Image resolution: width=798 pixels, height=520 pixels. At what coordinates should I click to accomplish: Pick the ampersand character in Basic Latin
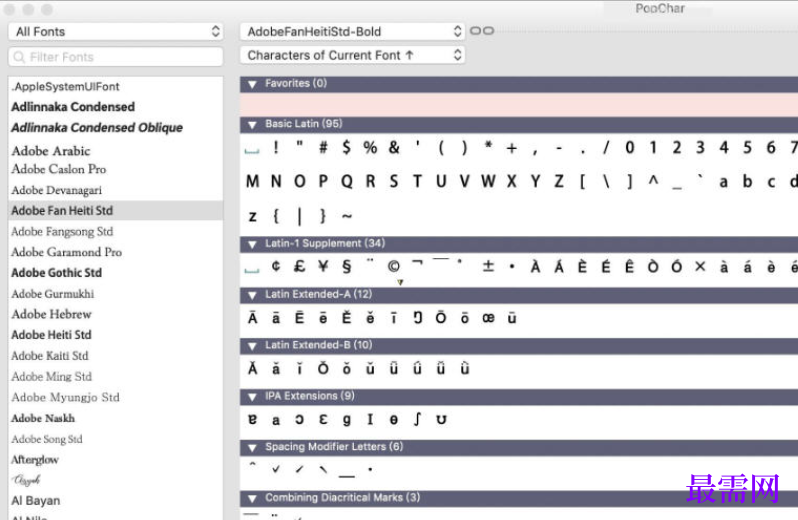click(394, 148)
